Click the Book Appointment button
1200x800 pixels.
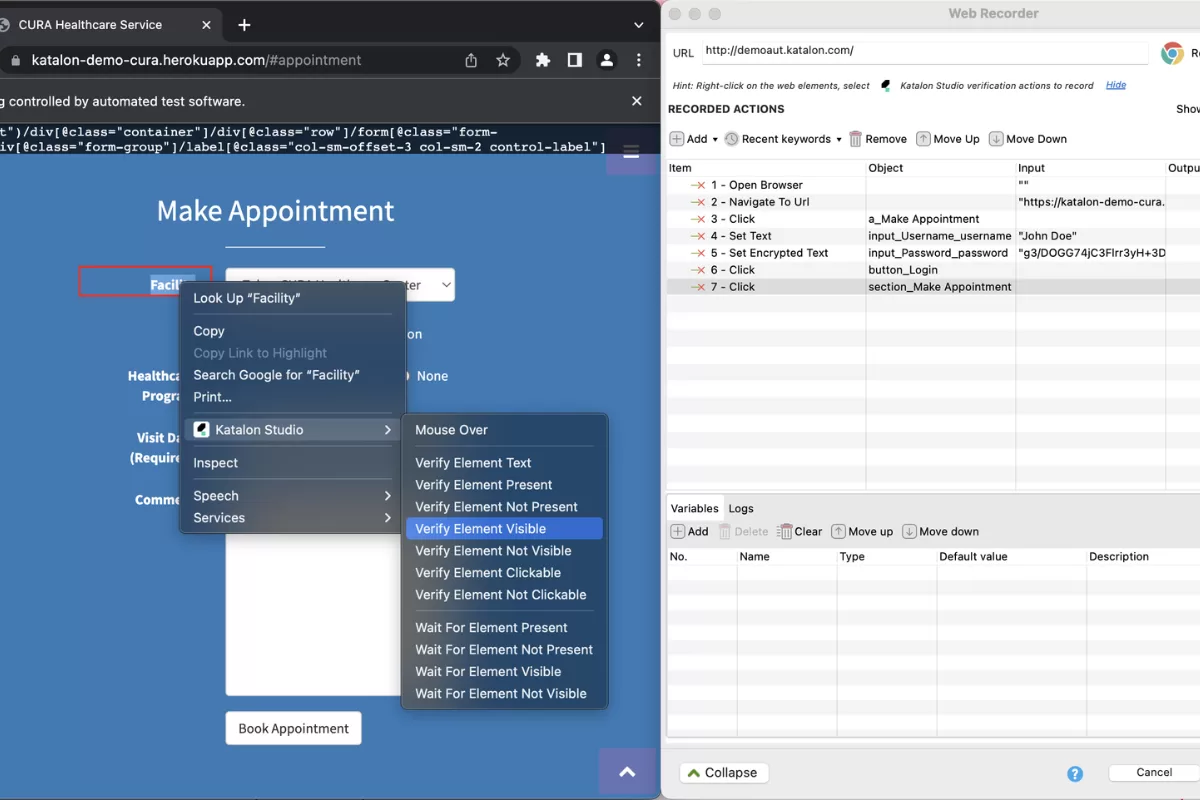tap(293, 728)
